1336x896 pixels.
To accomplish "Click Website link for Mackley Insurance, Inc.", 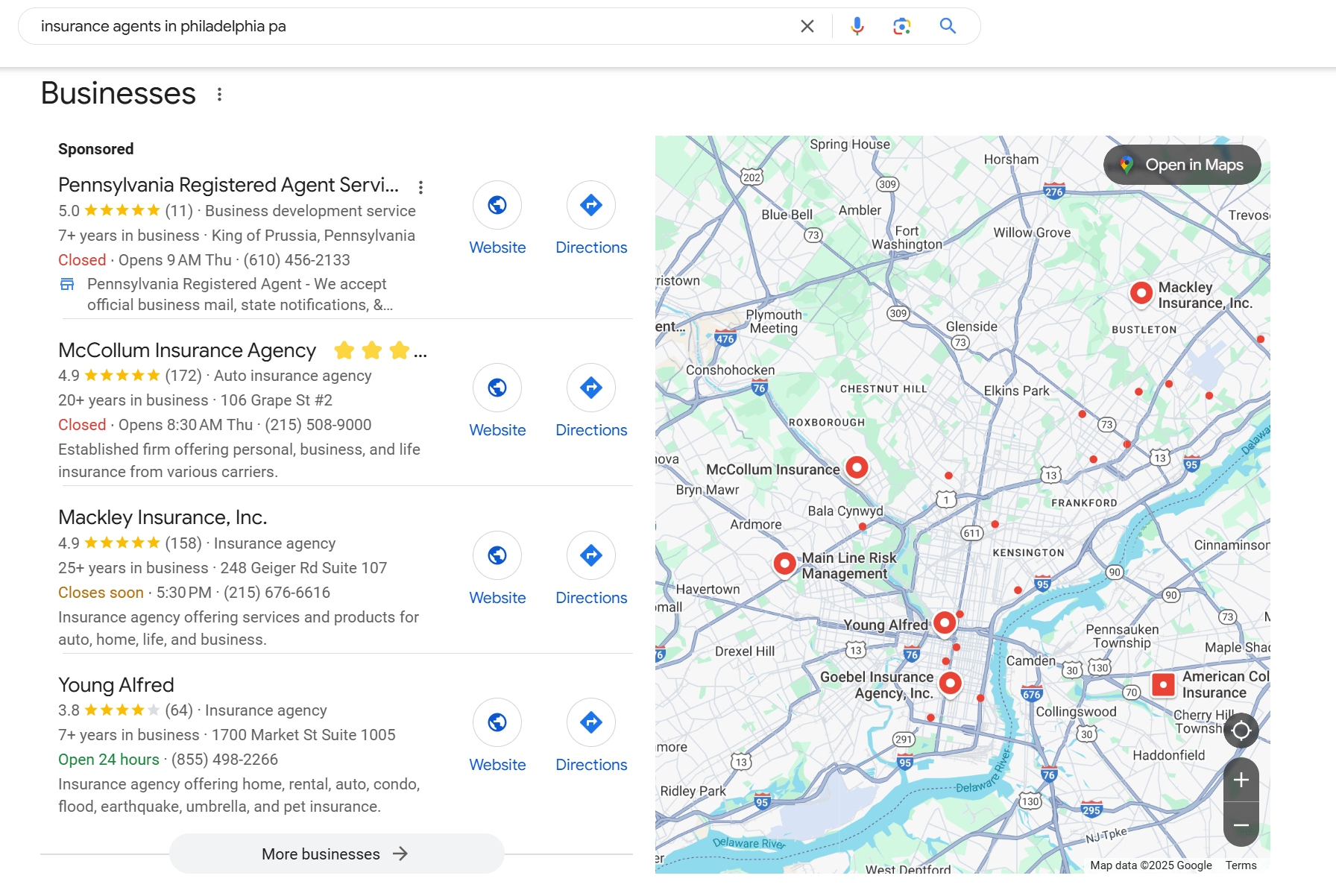I will 497,598.
